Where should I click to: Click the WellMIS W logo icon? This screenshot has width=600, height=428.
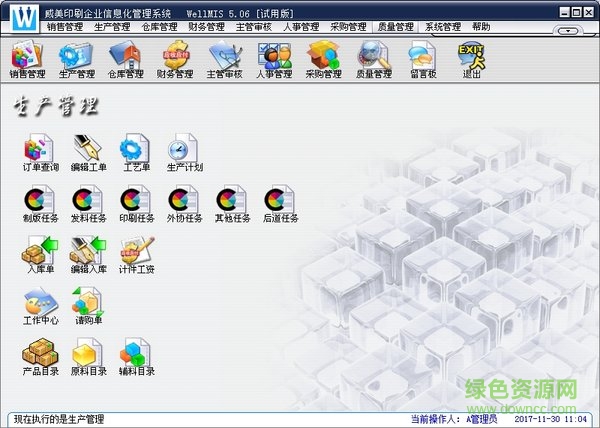pos(24,18)
